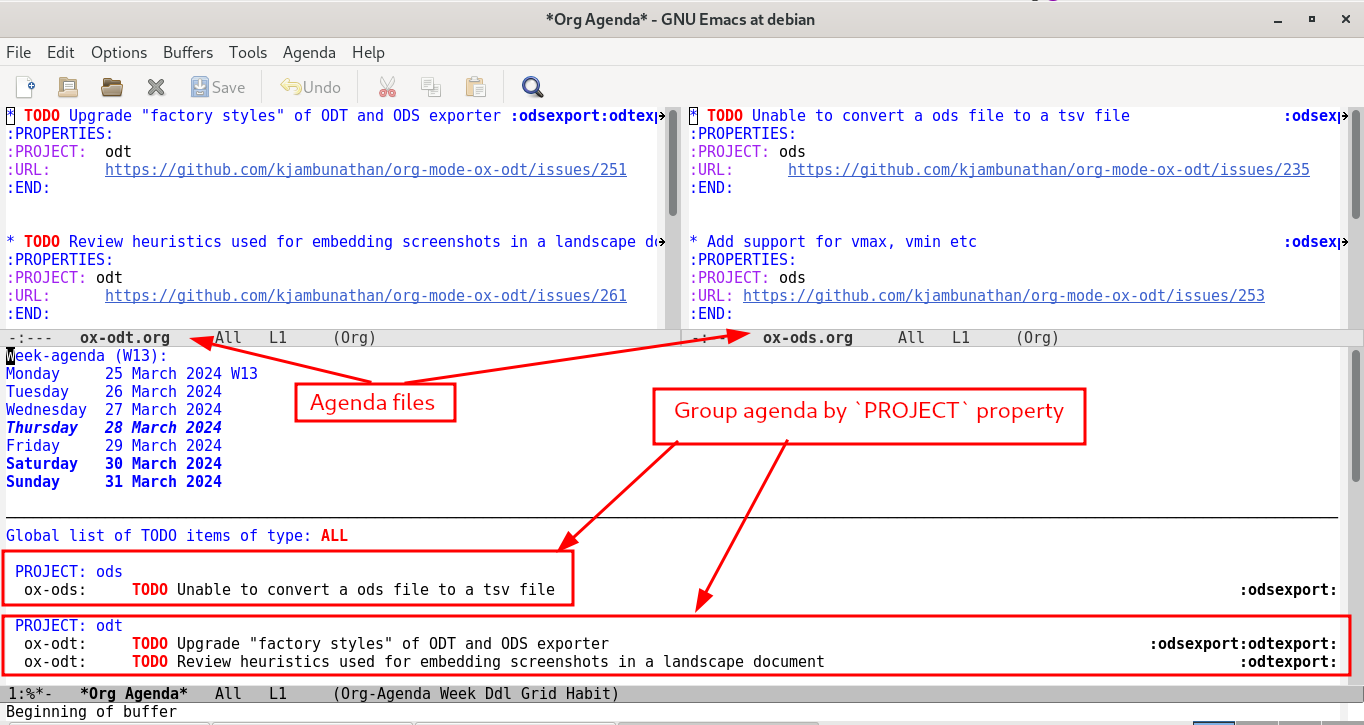Click the New file toolbar icon

pyautogui.click(x=26, y=87)
